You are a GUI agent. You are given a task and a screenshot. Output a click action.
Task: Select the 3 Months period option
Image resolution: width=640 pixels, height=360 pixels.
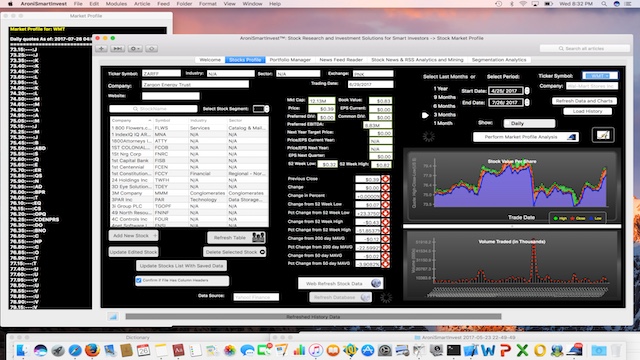(444, 115)
